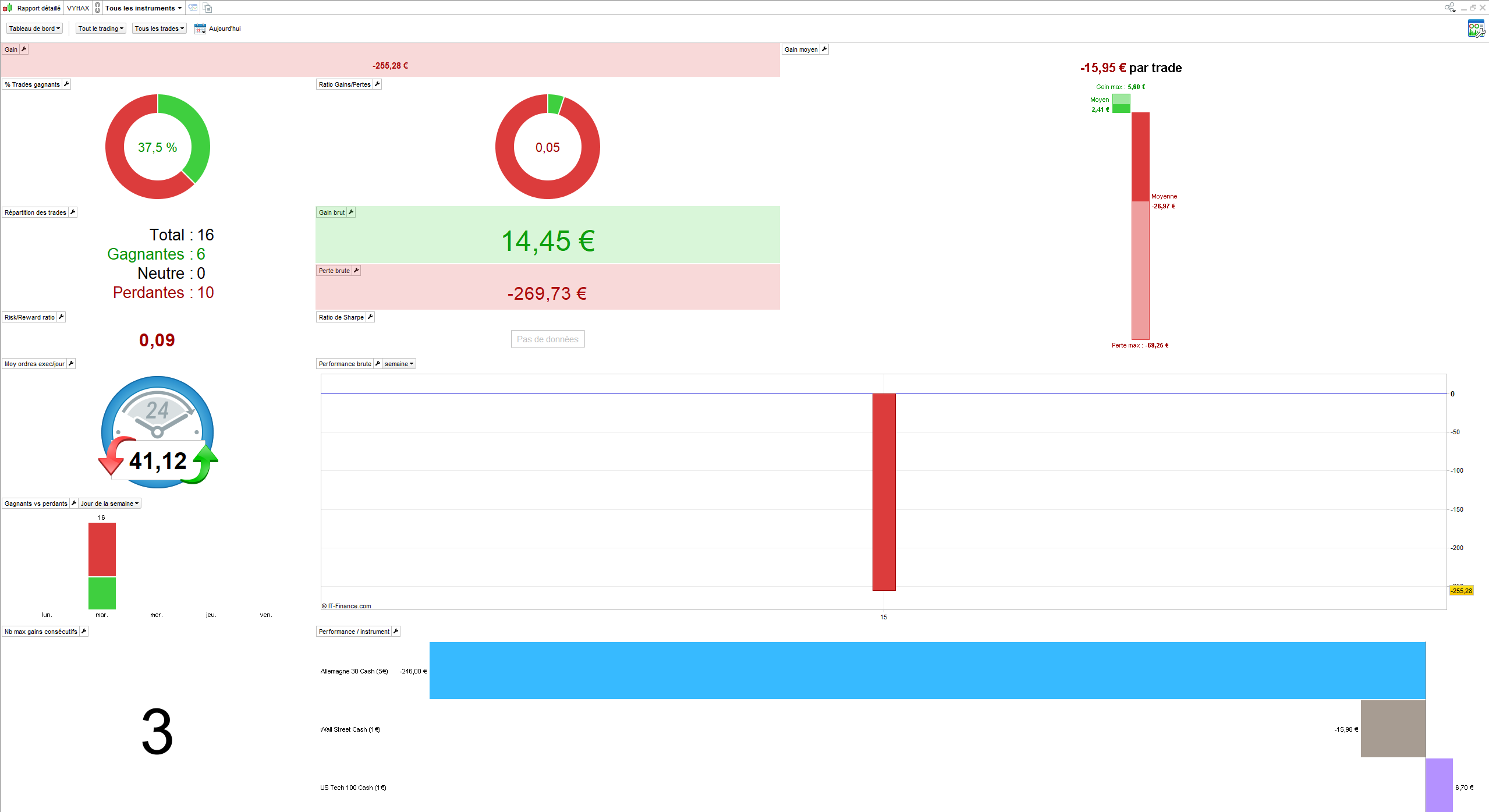Click the wrench beside Performance / instrument
Image resolution: width=1489 pixels, height=812 pixels.
396,632
